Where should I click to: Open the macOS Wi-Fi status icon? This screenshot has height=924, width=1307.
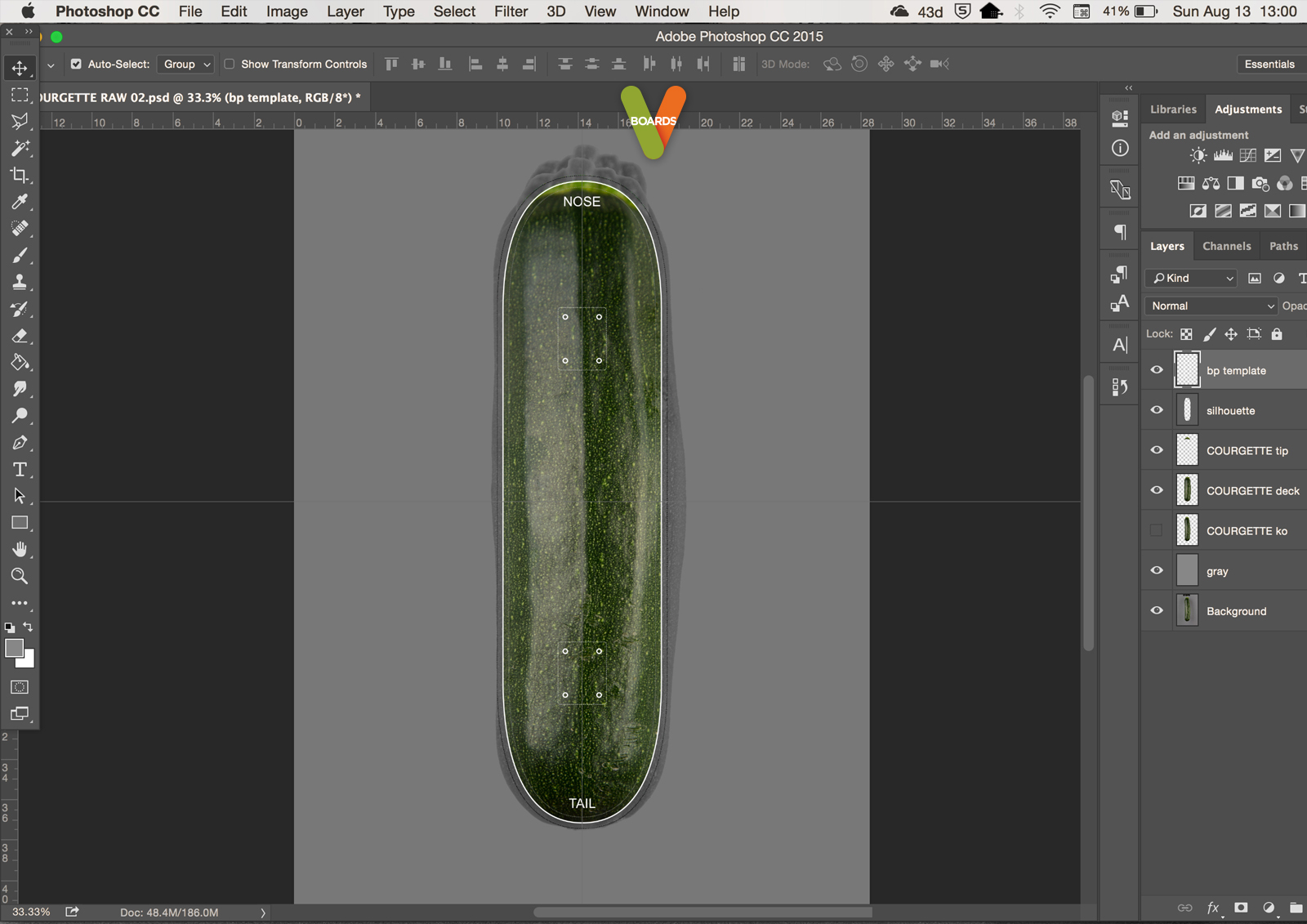(x=1050, y=11)
